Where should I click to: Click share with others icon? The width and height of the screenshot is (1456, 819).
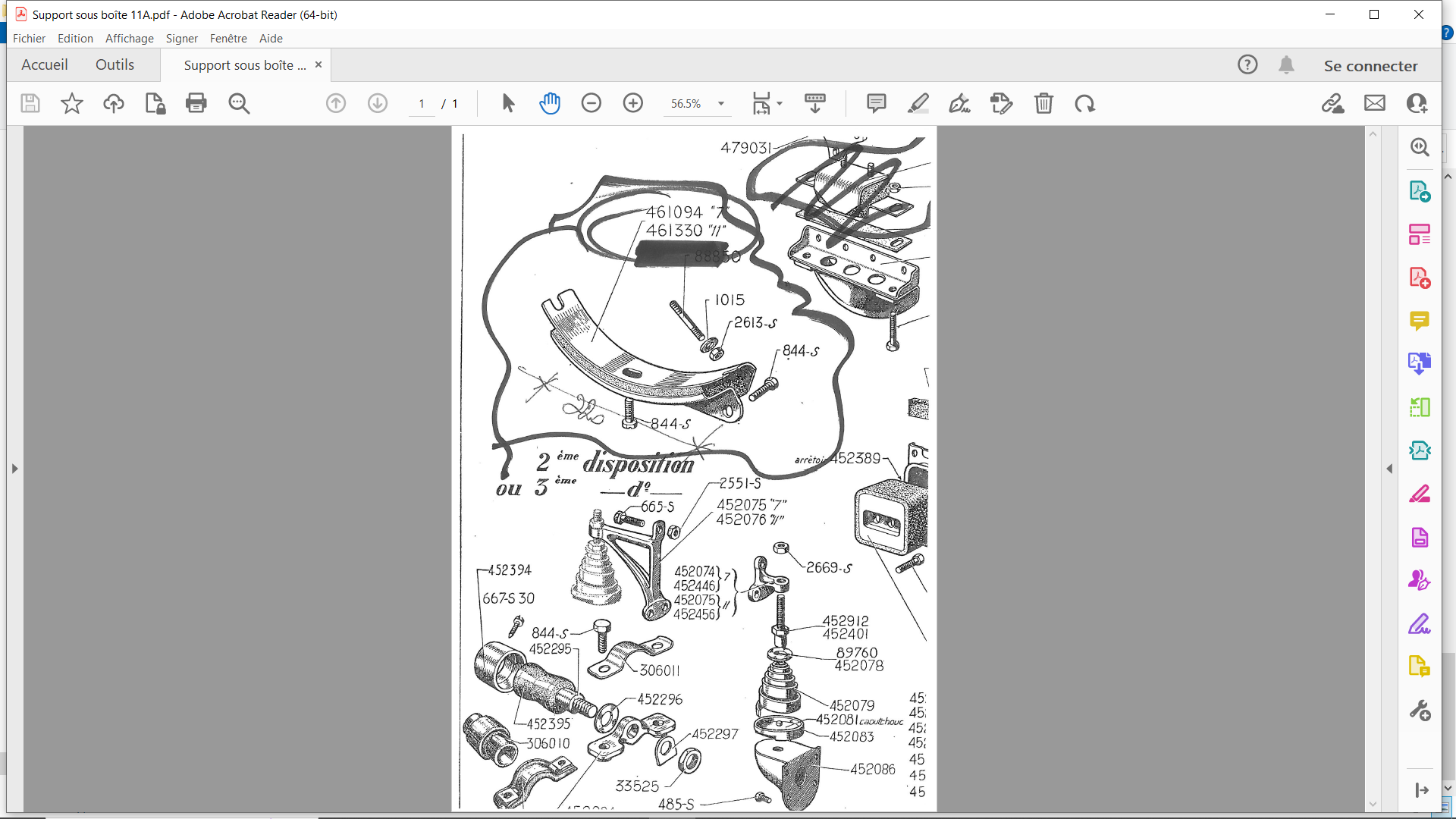pos(1417,103)
